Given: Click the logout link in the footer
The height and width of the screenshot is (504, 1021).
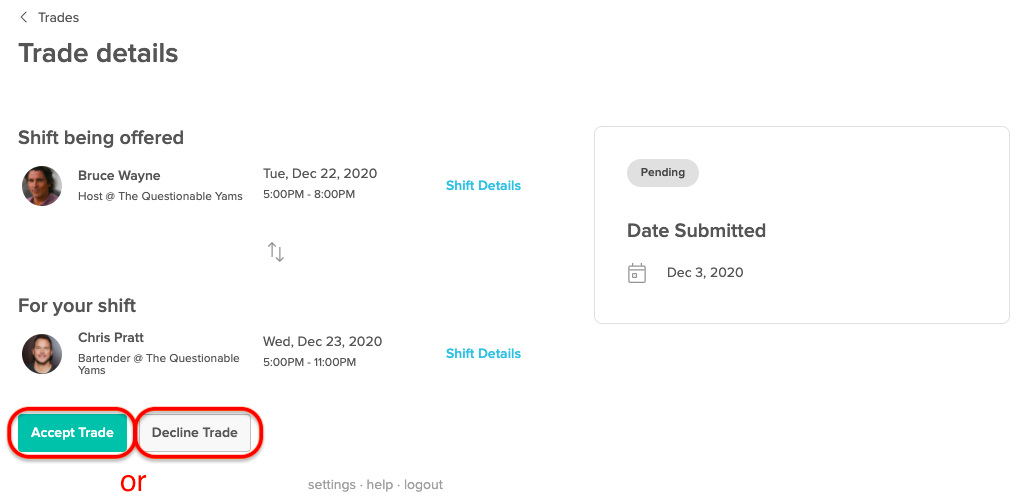Looking at the screenshot, I should [x=423, y=485].
